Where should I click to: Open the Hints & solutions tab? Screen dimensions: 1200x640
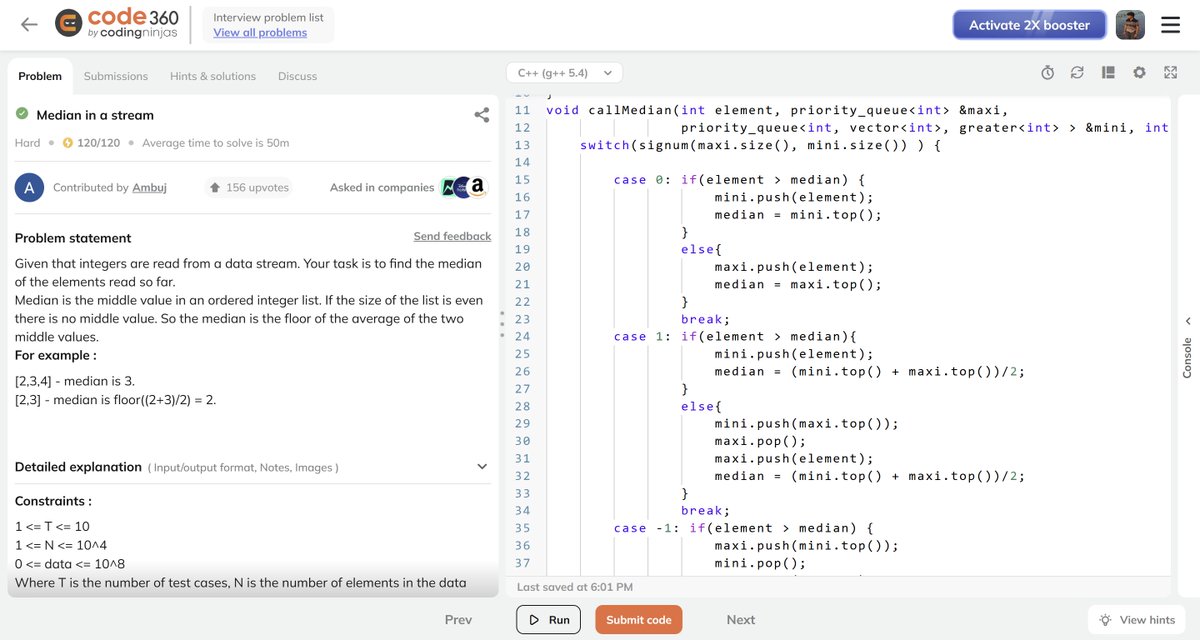pos(213,76)
